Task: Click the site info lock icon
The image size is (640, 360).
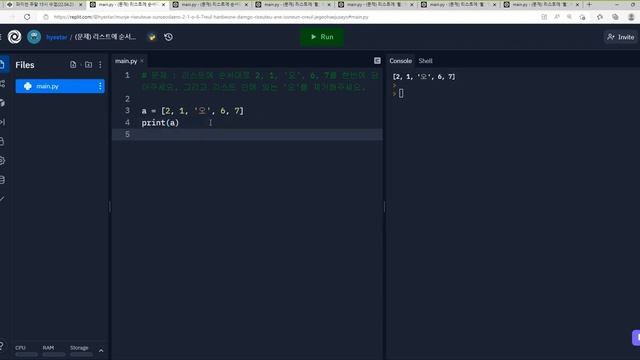Action: point(46,17)
